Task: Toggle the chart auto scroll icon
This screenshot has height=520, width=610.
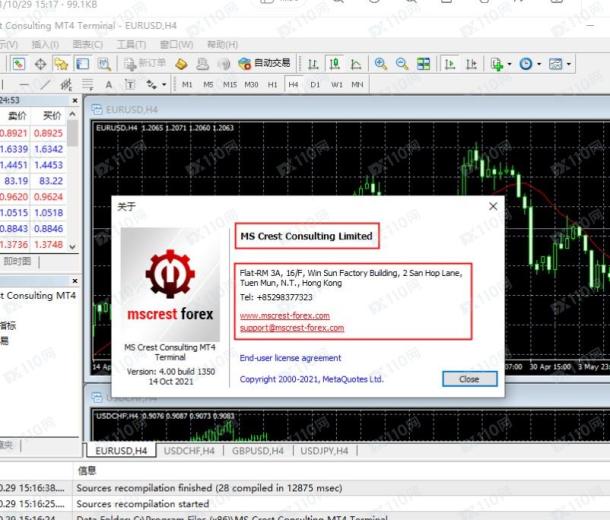Action: [x=450, y=63]
